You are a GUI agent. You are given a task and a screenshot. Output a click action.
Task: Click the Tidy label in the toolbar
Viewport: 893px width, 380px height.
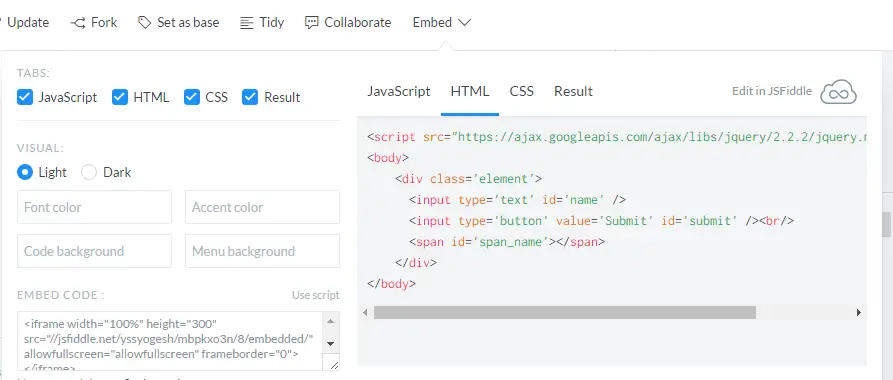click(272, 23)
